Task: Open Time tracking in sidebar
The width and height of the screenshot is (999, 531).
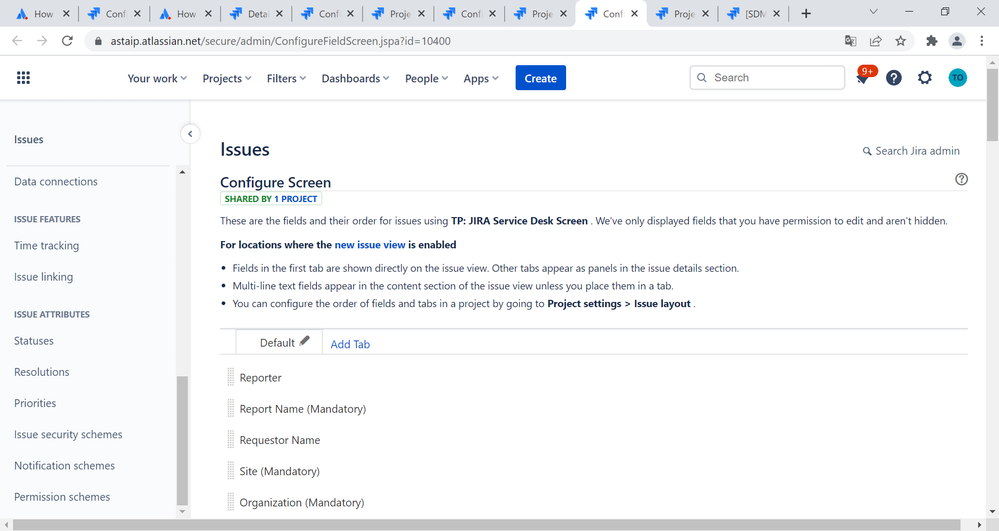Action: (47, 245)
